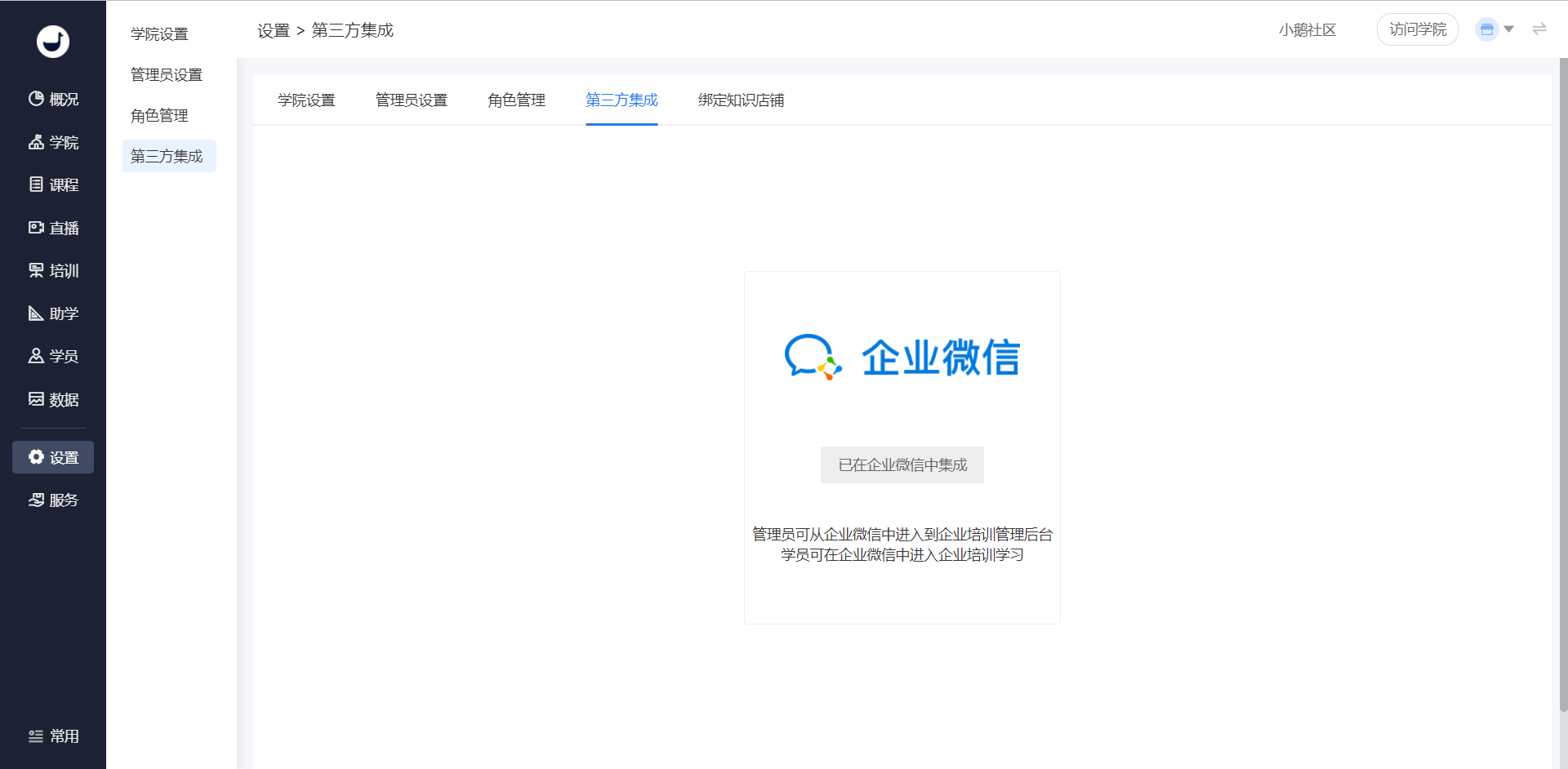Viewport: 1568px width, 769px height.
Task: Click the 访问学院 button
Action: tap(1418, 29)
